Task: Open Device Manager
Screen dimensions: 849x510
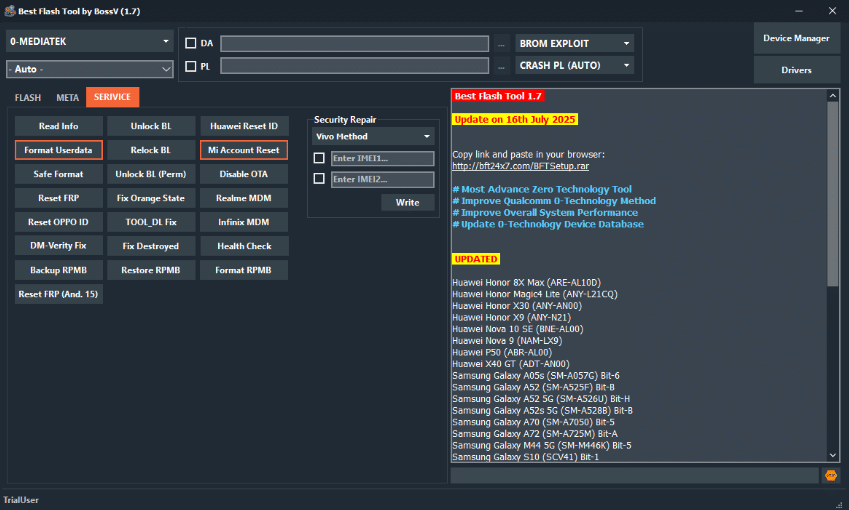Action: tap(796, 38)
